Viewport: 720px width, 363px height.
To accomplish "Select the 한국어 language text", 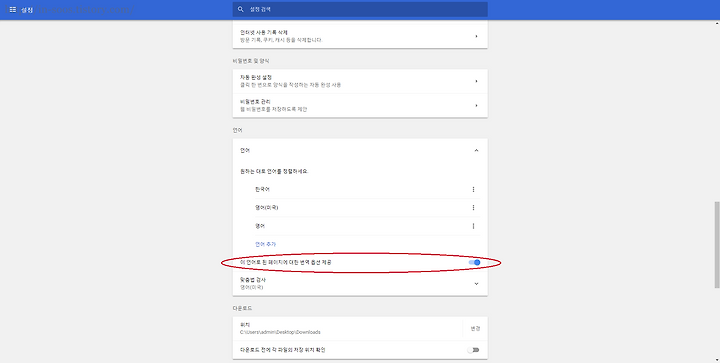I will (263, 190).
